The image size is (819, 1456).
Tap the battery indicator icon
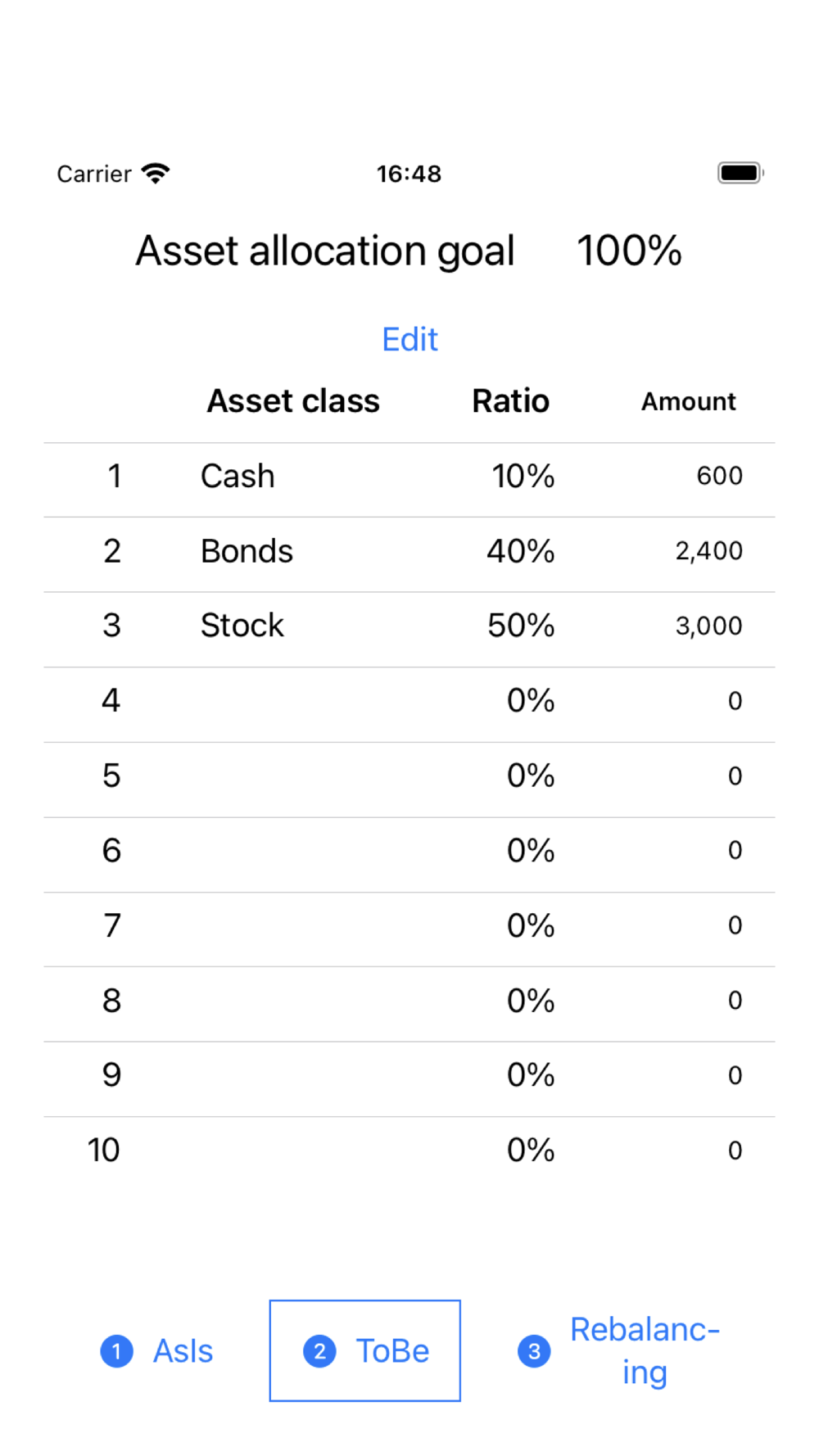click(x=740, y=174)
